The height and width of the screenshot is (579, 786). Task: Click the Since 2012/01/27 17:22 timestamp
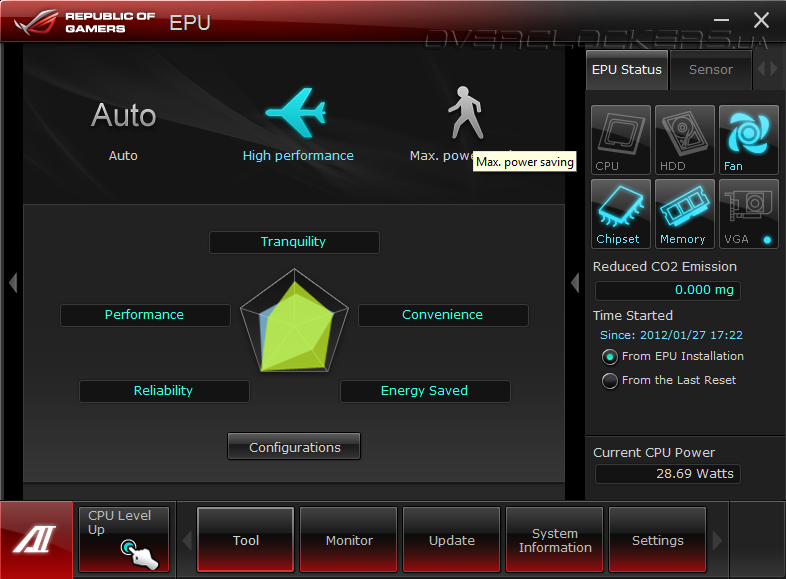tap(671, 335)
